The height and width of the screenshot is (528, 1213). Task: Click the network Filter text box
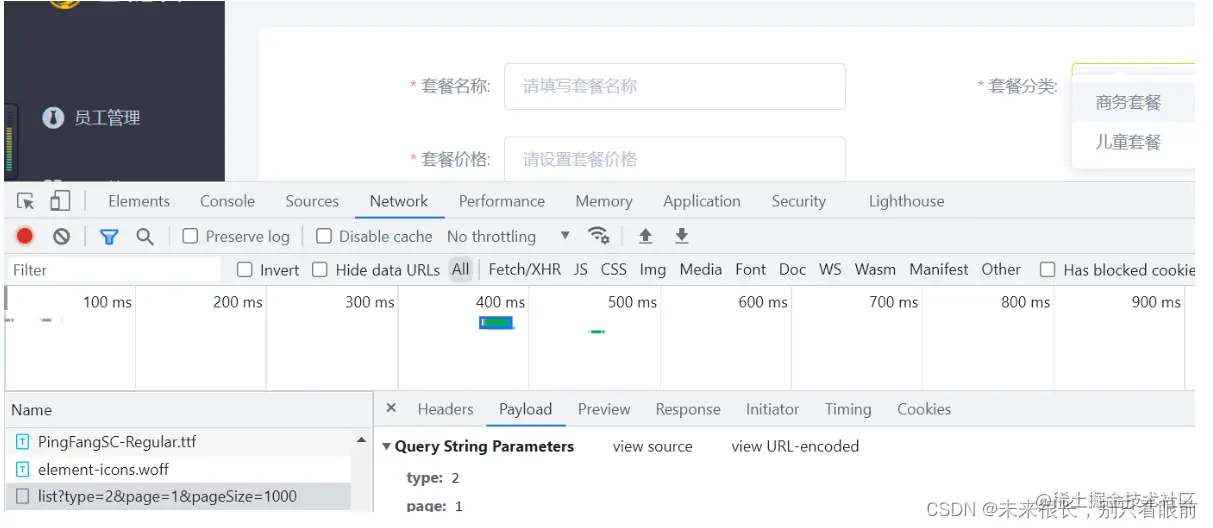point(113,270)
